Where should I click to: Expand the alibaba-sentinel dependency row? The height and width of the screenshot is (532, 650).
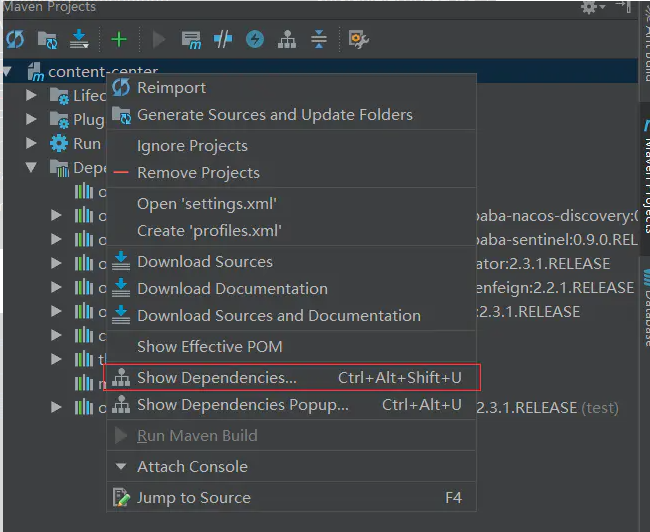point(56,239)
